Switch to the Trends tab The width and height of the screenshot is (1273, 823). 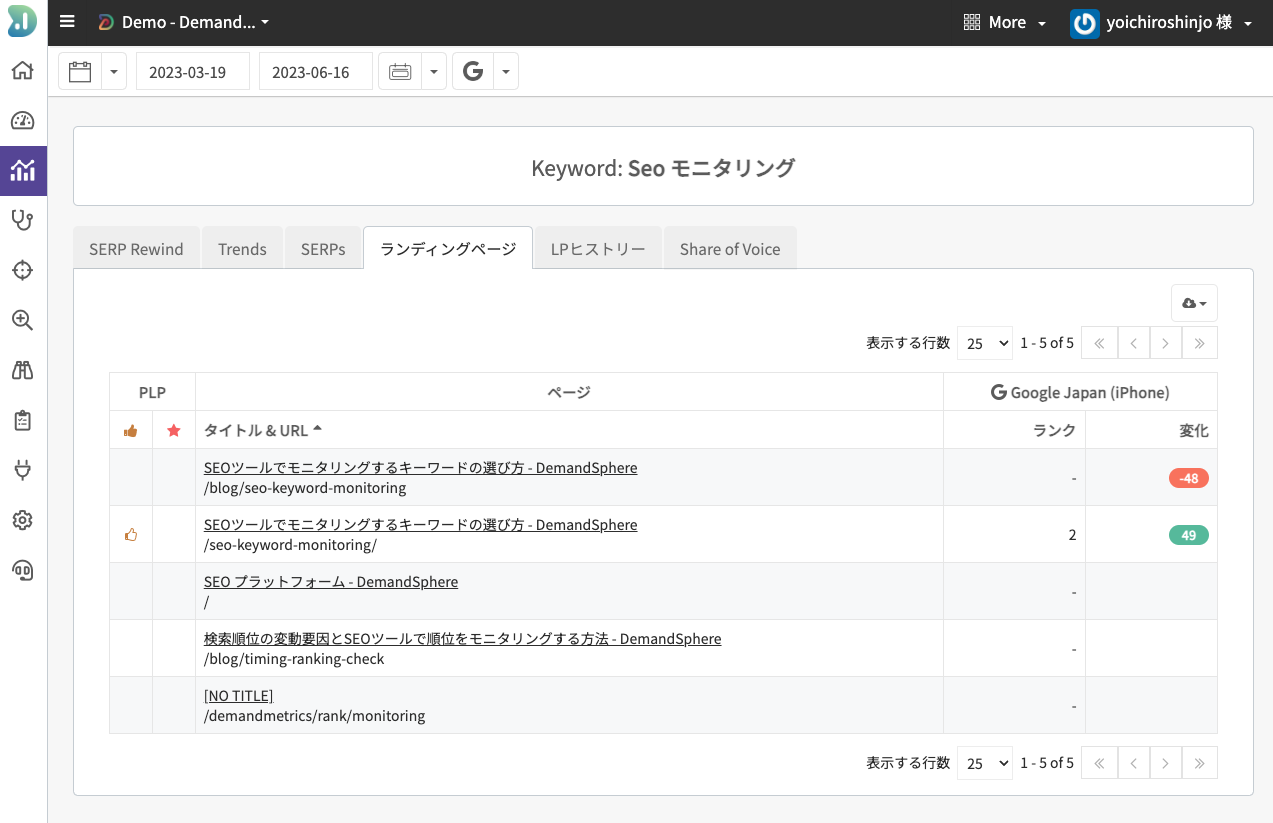242,249
